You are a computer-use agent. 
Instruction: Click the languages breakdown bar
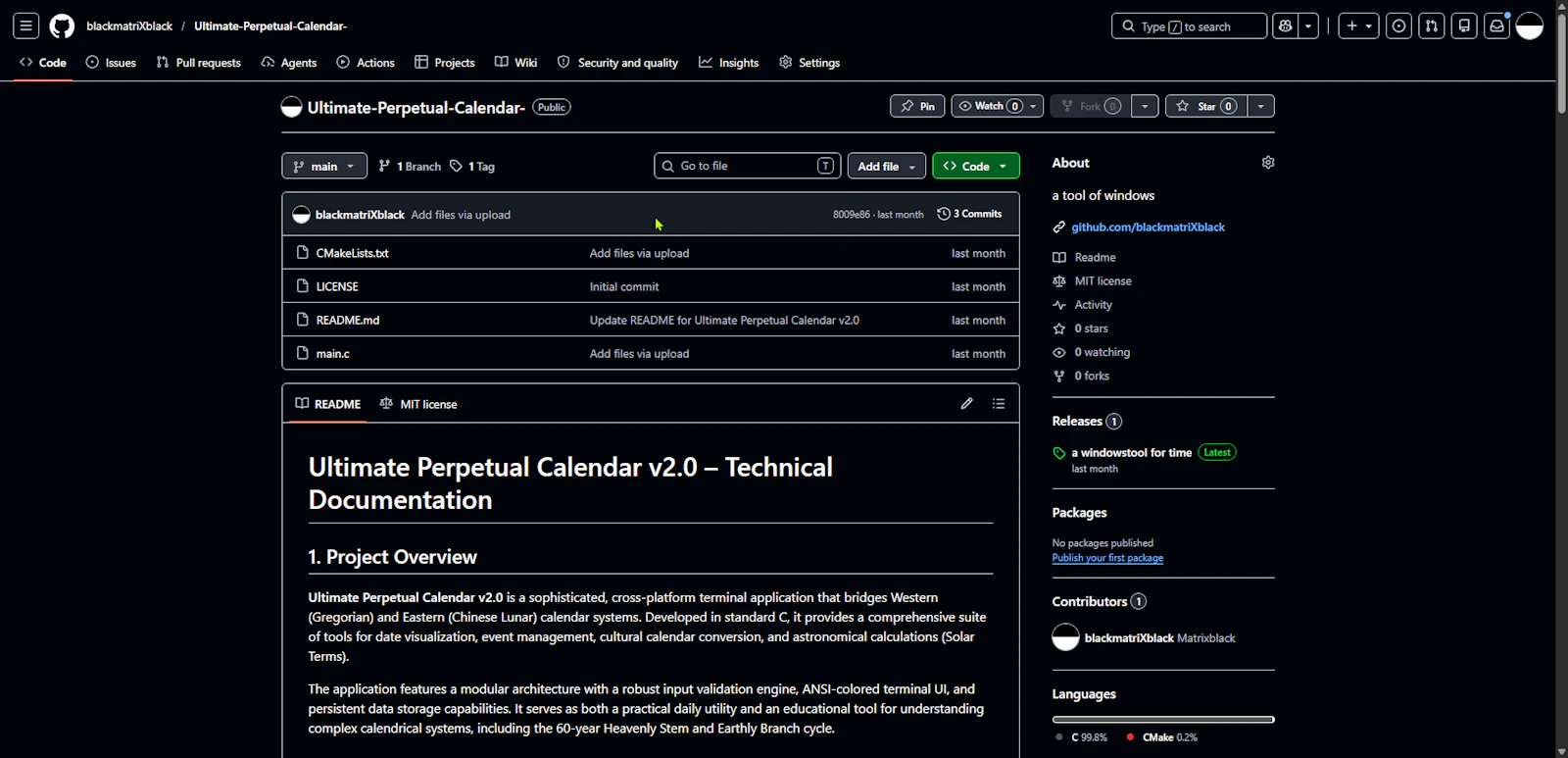1163,720
